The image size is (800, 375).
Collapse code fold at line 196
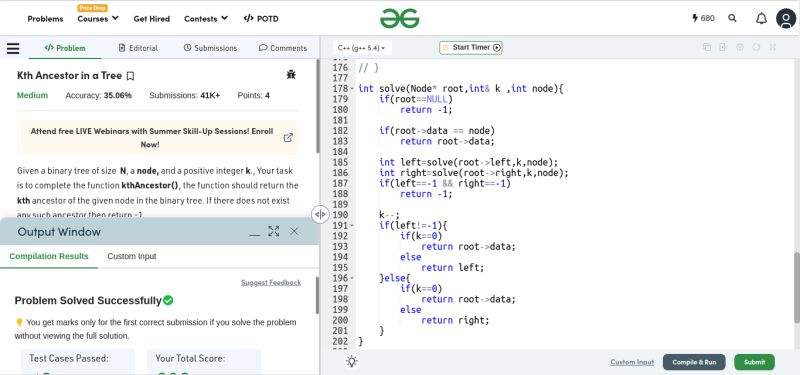point(352,278)
